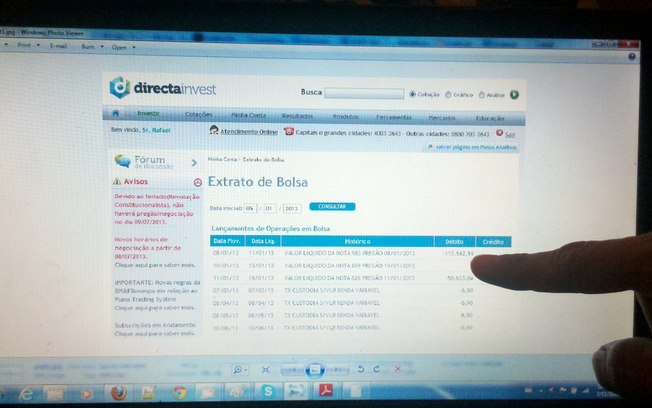Click the actual size fit icon
Image resolution: width=652 pixels, height=408 pixels.
click(266, 369)
